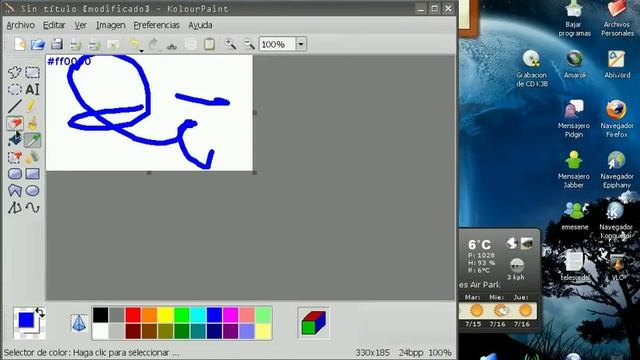
Task: Open Grabacion de CD K3B icon
Action: click(532, 69)
